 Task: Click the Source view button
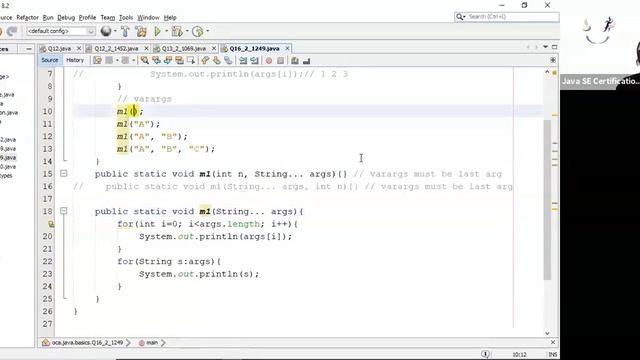(50, 60)
